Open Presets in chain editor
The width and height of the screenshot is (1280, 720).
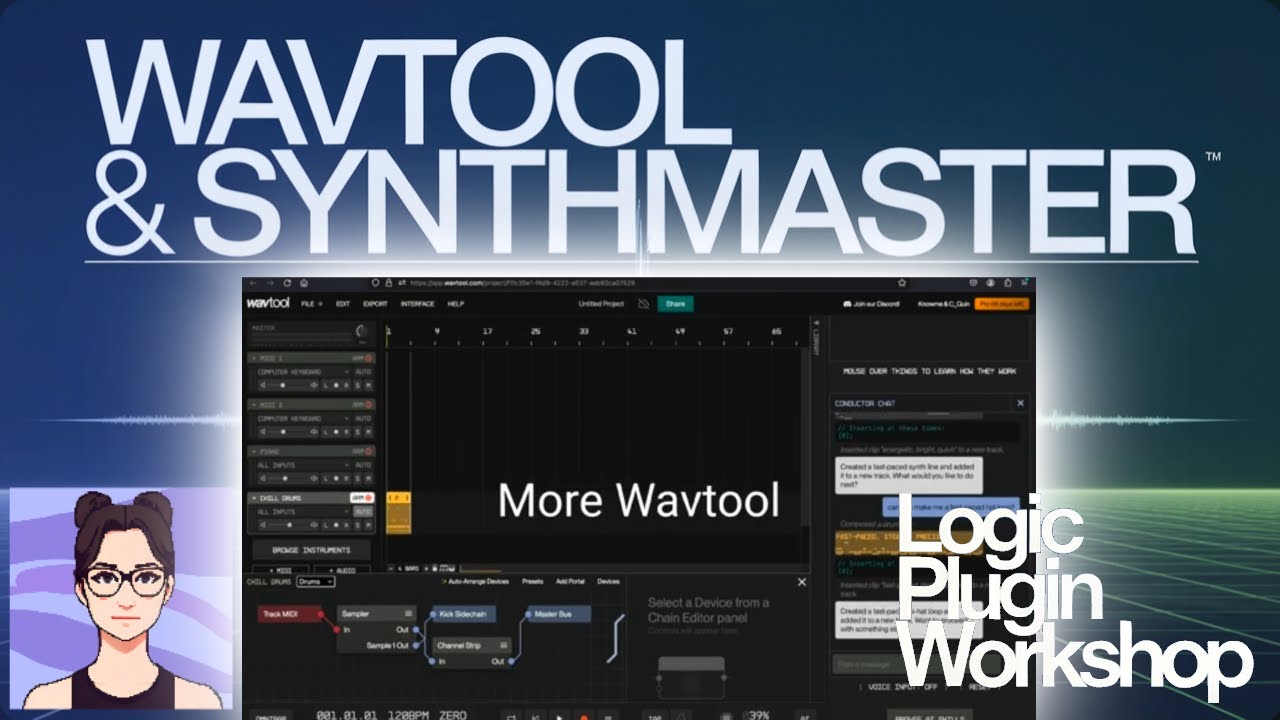[x=532, y=581]
